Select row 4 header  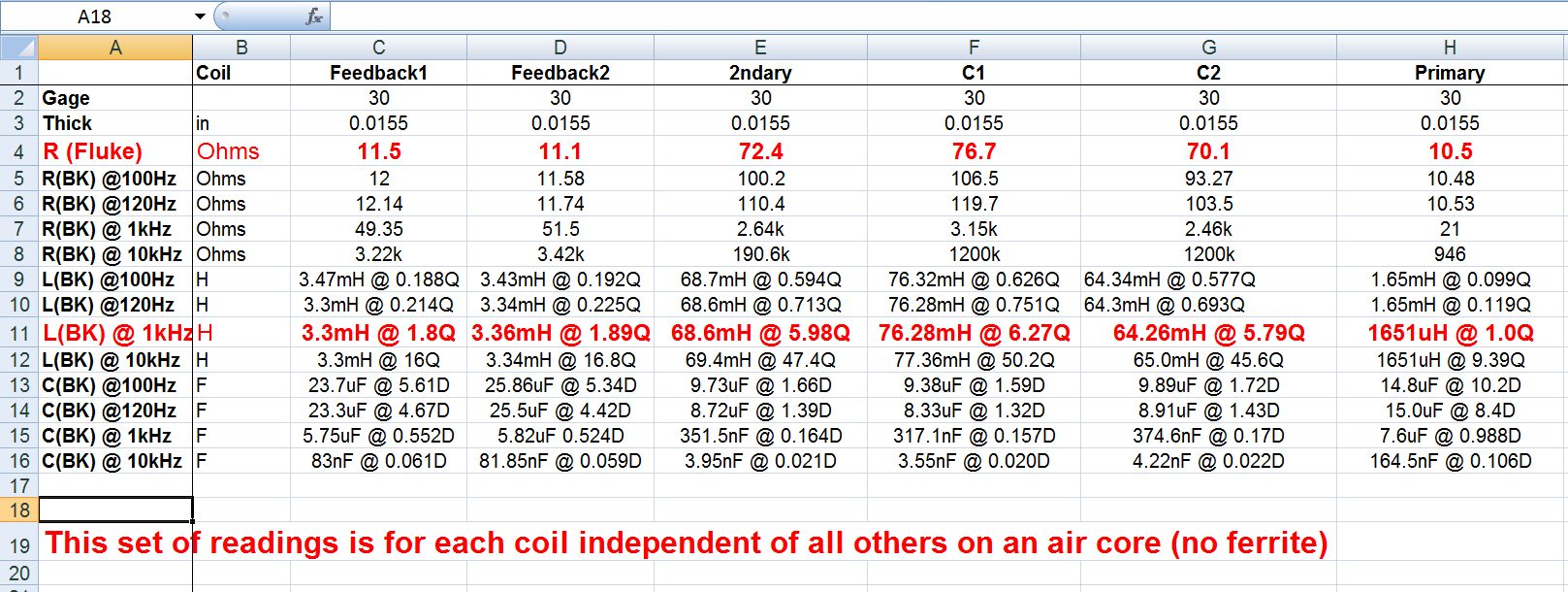pyautogui.click(x=19, y=151)
